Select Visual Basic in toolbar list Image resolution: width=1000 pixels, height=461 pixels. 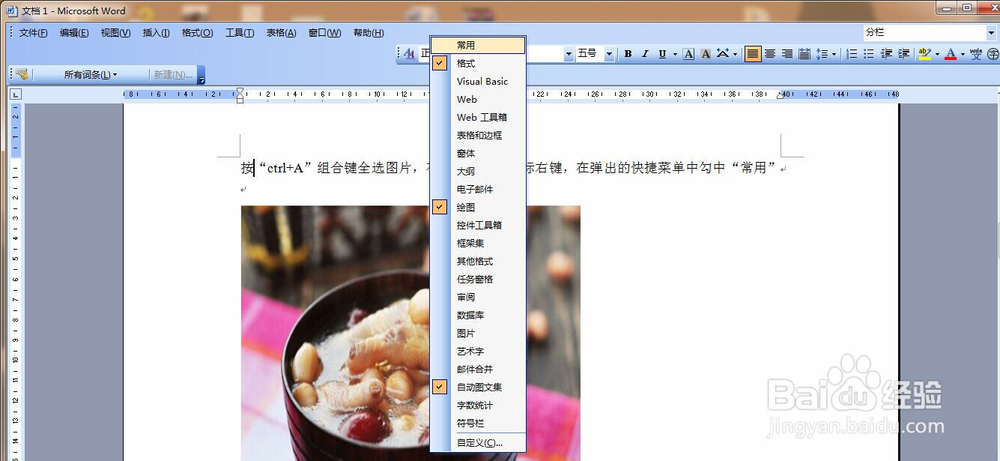(478, 81)
